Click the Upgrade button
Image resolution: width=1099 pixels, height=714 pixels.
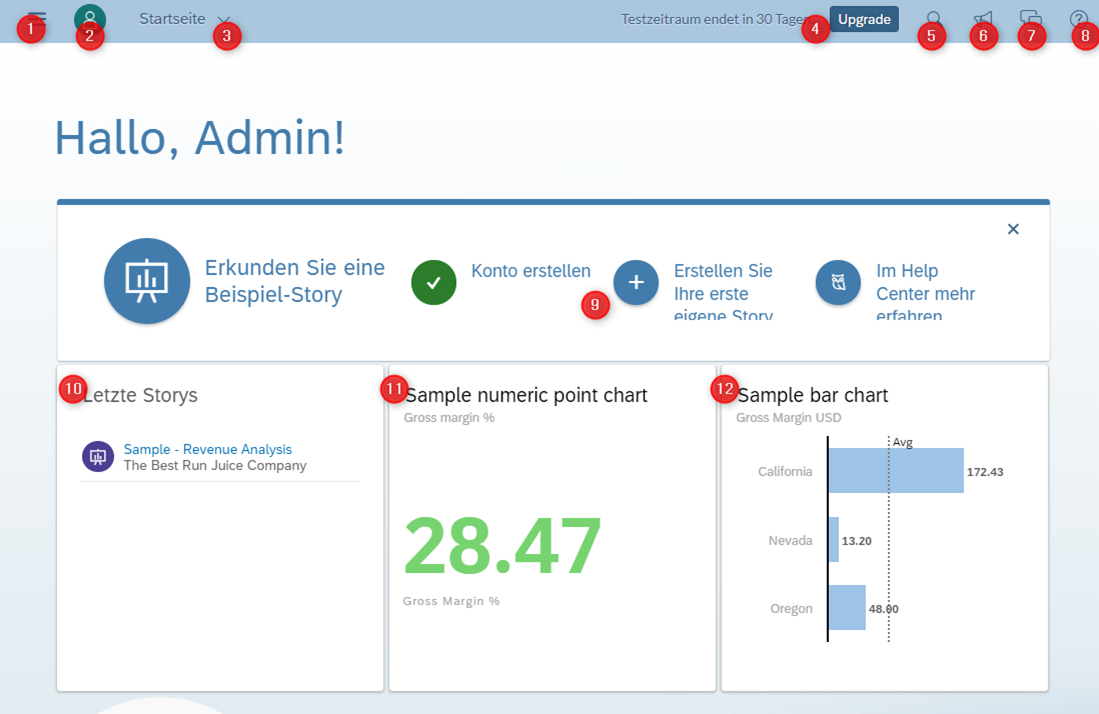coord(864,20)
